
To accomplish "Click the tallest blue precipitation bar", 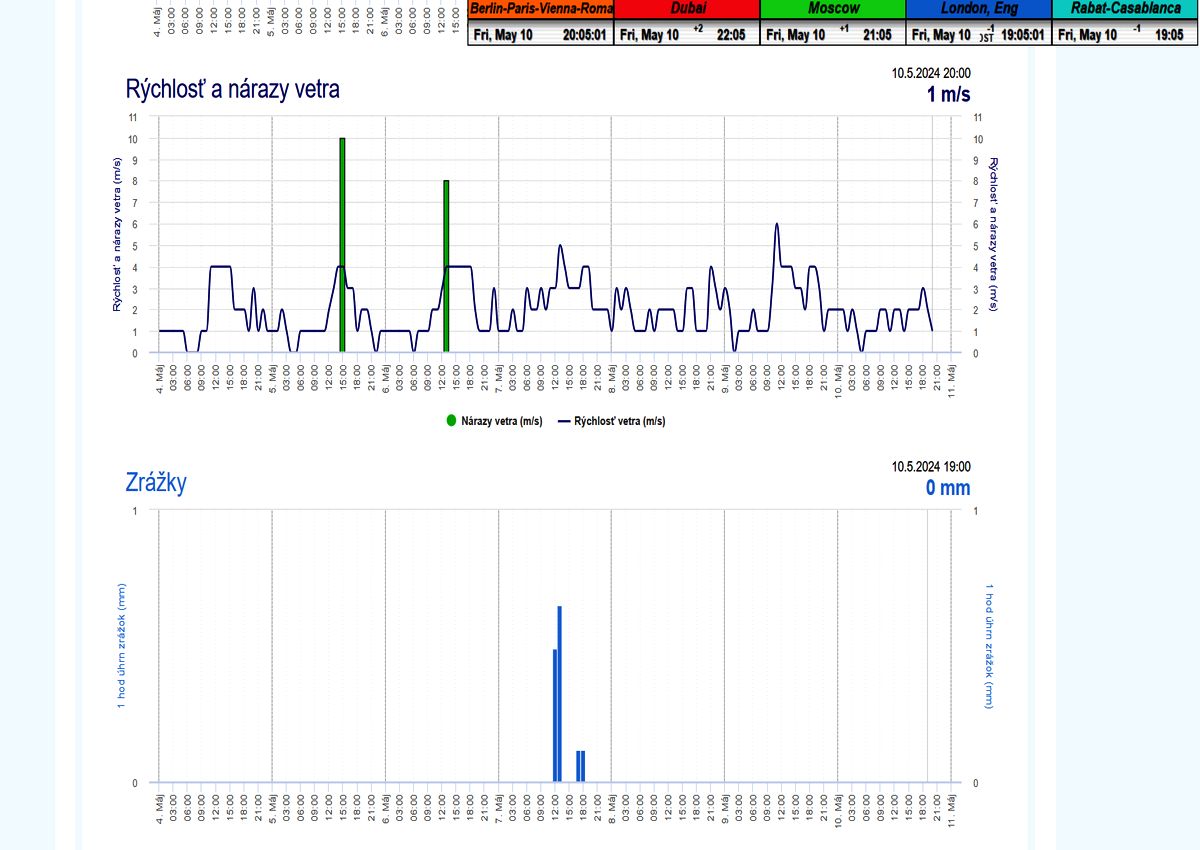I will [x=560, y=693].
